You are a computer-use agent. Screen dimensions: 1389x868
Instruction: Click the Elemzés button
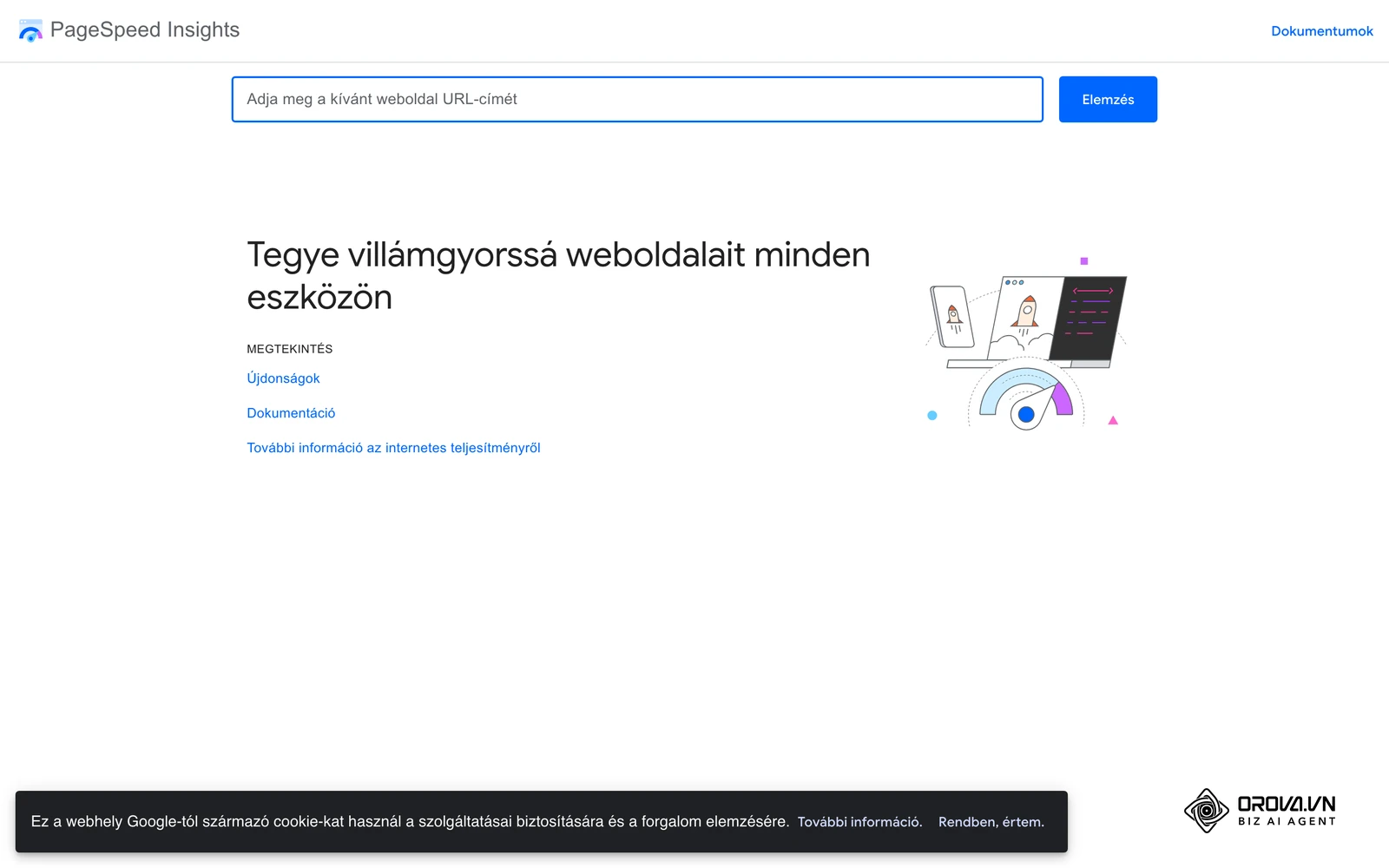click(x=1108, y=99)
